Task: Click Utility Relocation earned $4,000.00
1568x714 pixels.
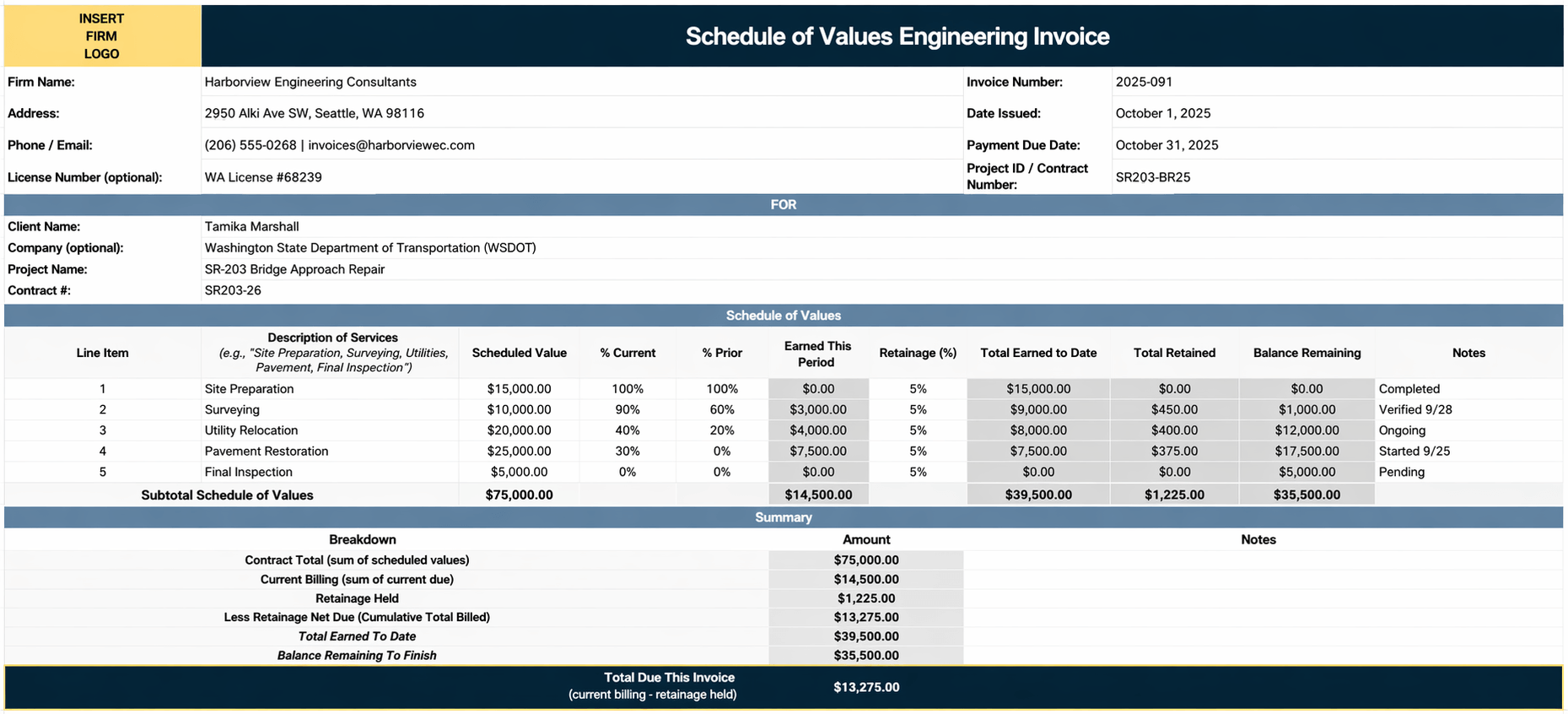Action: pos(818,430)
